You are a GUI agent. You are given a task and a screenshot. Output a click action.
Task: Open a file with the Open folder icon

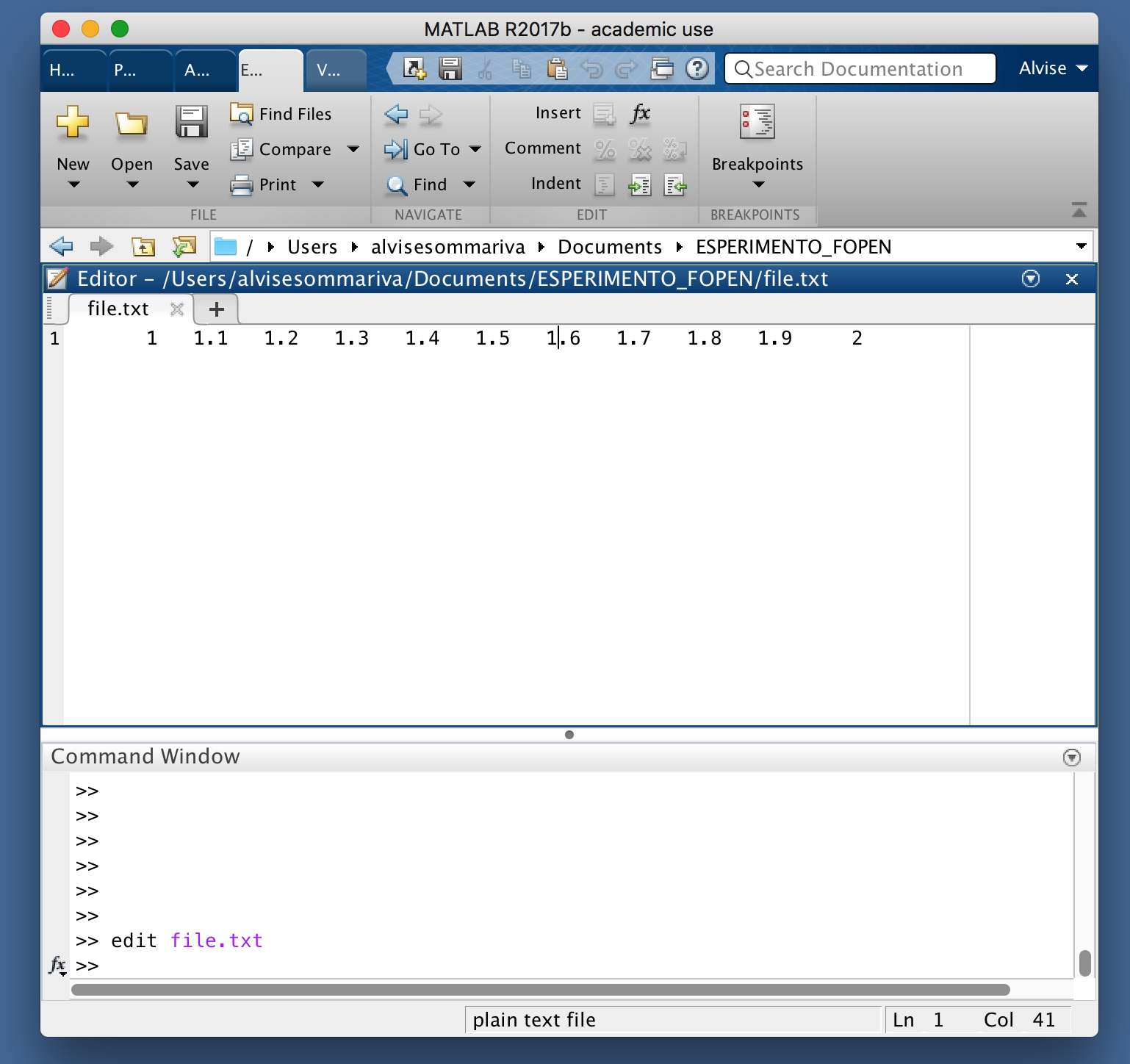[132, 123]
